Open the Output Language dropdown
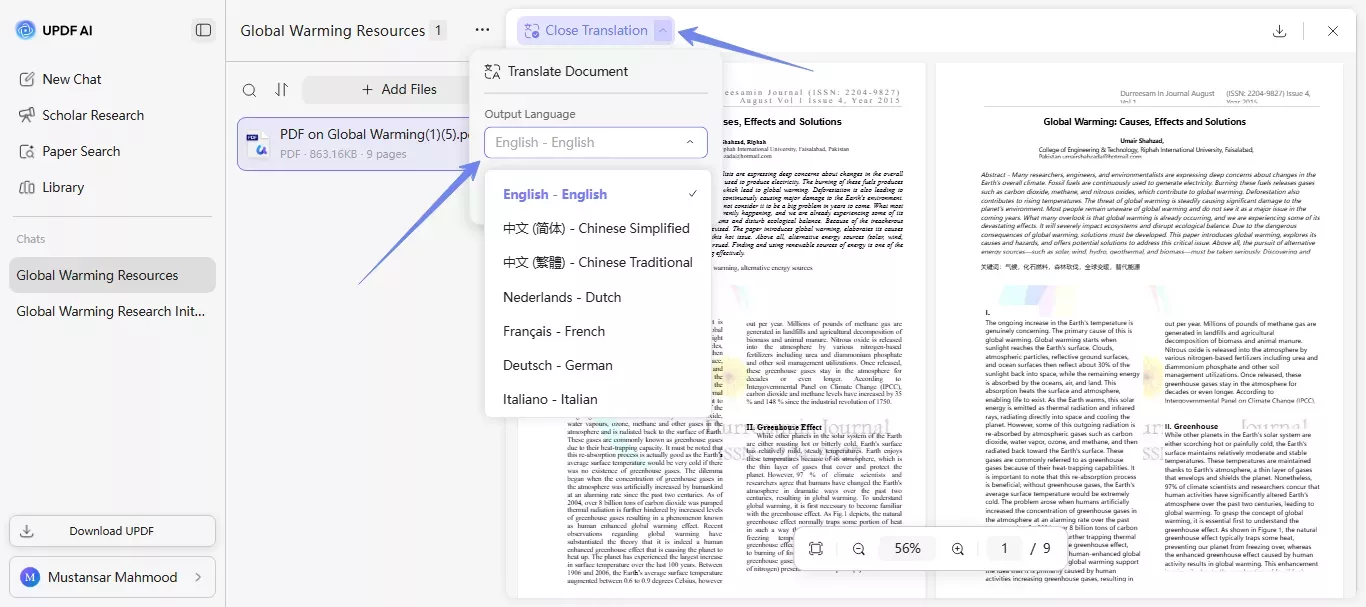The image size is (1366, 607). point(595,142)
